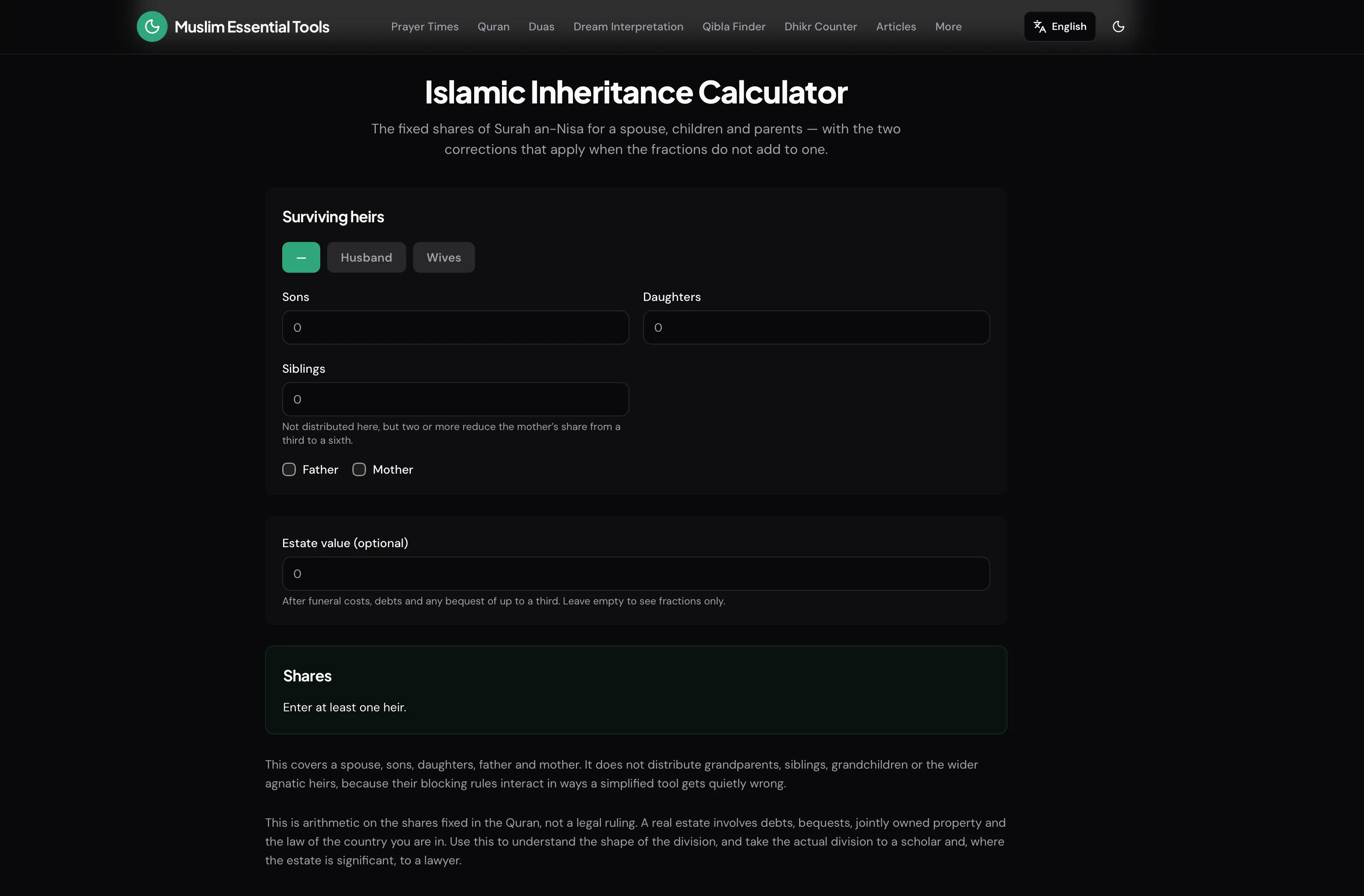This screenshot has width=1364, height=896.
Task: Open the More navigation menu
Action: tap(948, 27)
